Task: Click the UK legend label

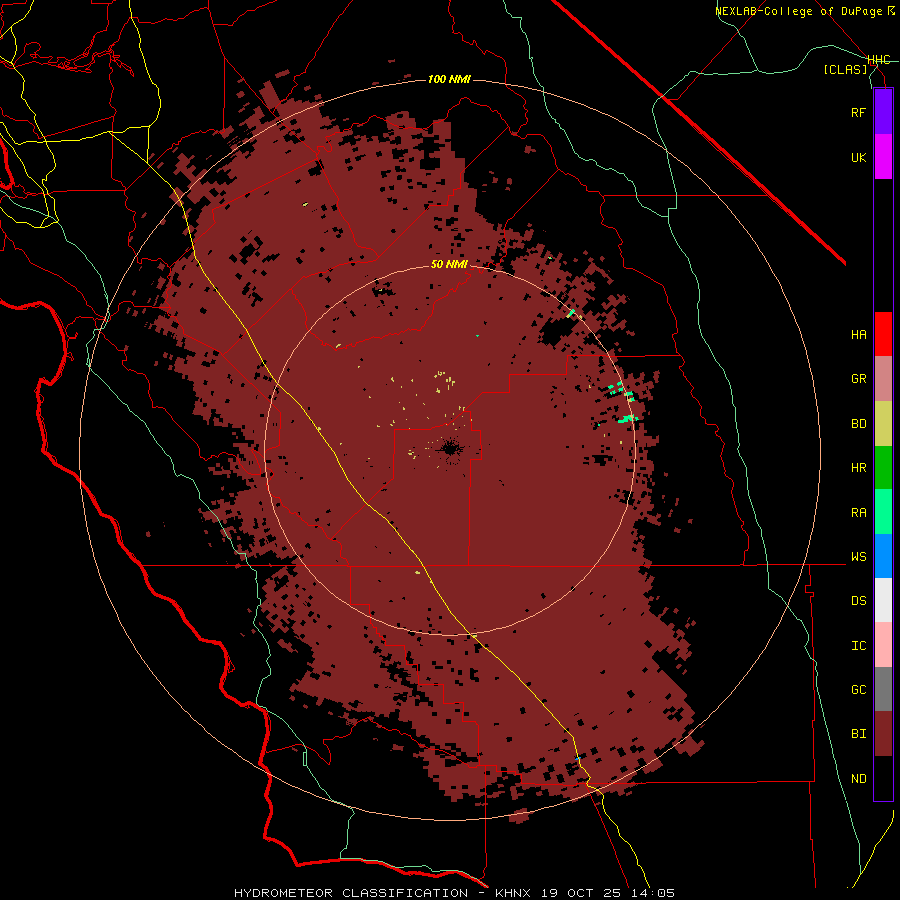Action: [x=858, y=157]
